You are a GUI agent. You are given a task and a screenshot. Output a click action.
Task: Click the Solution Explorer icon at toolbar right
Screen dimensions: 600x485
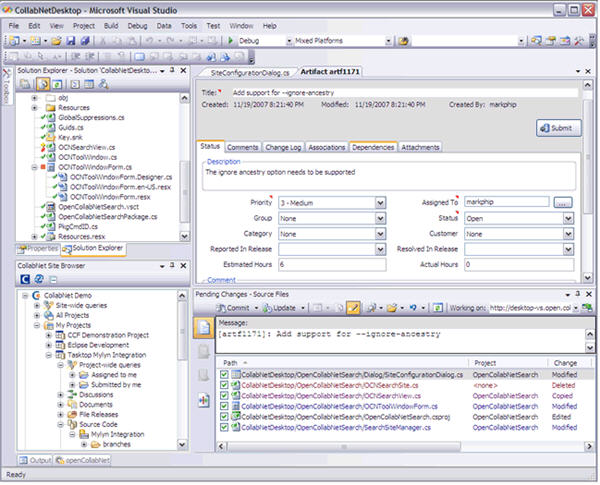click(x=536, y=41)
